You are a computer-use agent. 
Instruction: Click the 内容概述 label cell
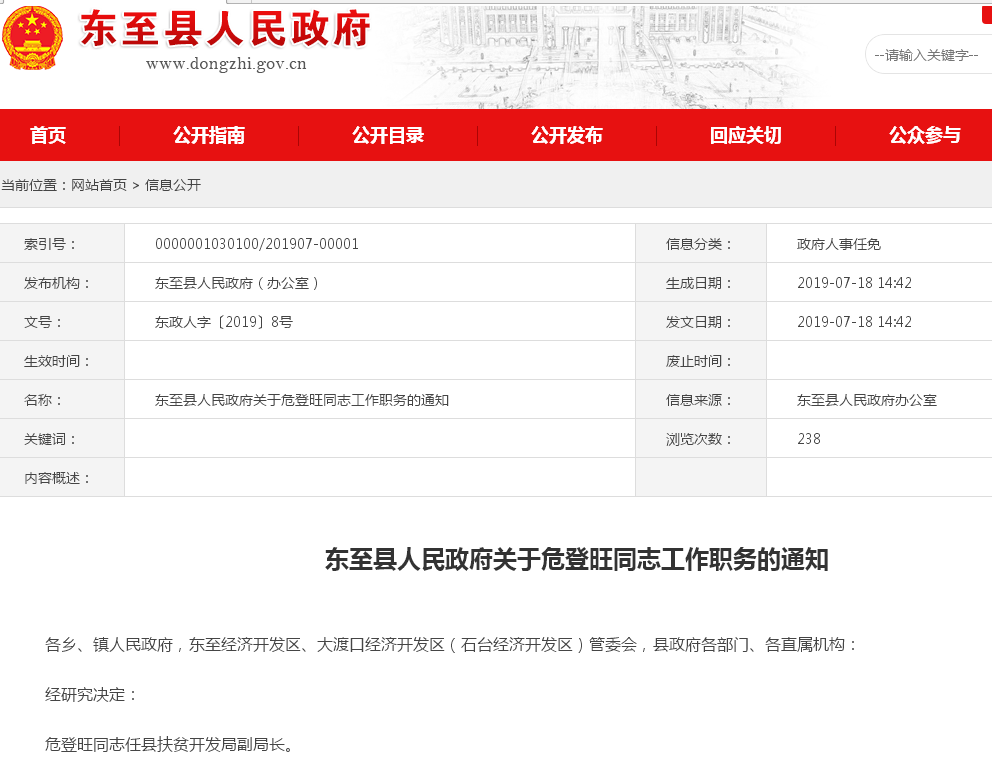click(x=62, y=478)
